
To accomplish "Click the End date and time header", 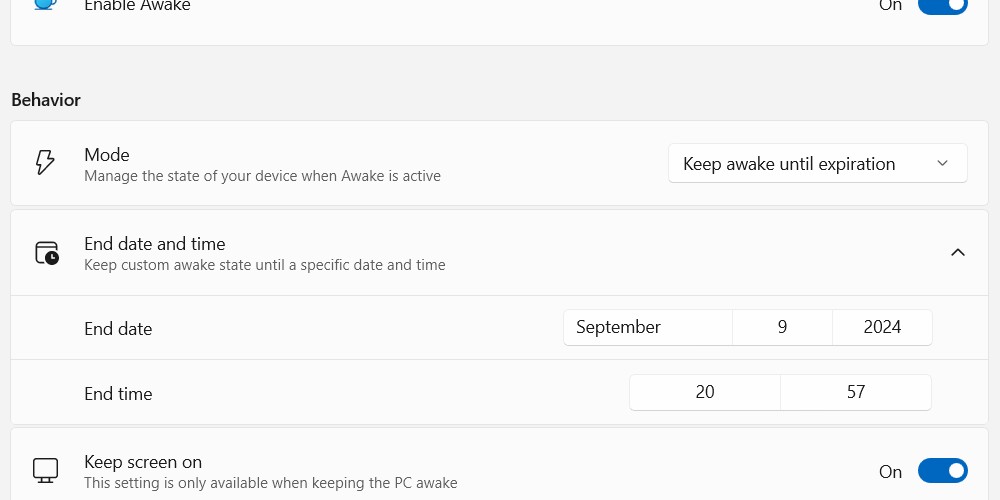I will click(155, 244).
